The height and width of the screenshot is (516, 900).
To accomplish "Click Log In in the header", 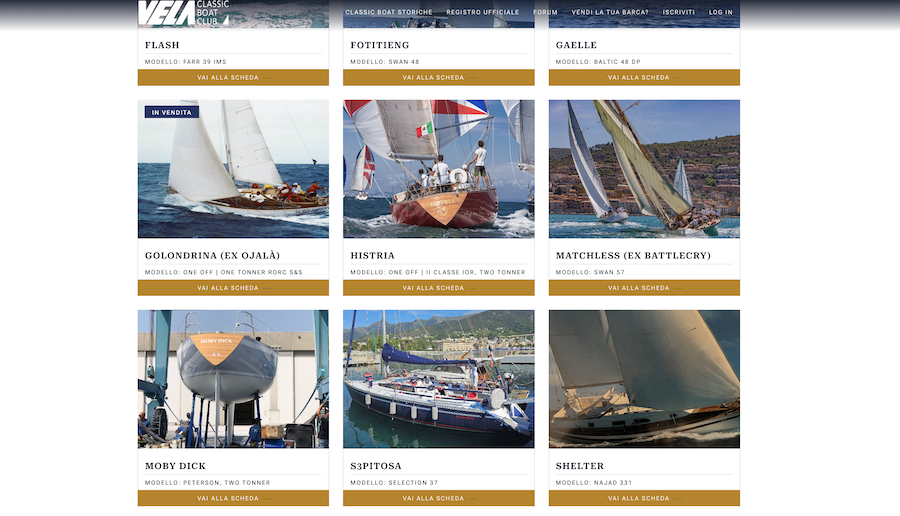I will 720,12.
